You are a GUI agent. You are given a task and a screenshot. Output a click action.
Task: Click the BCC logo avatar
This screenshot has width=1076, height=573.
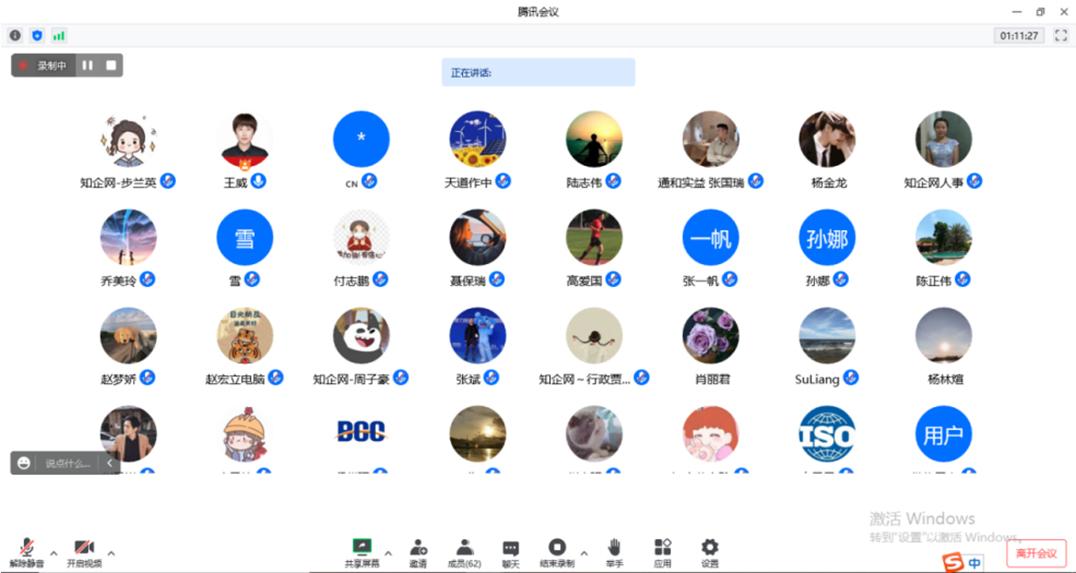[x=362, y=434]
